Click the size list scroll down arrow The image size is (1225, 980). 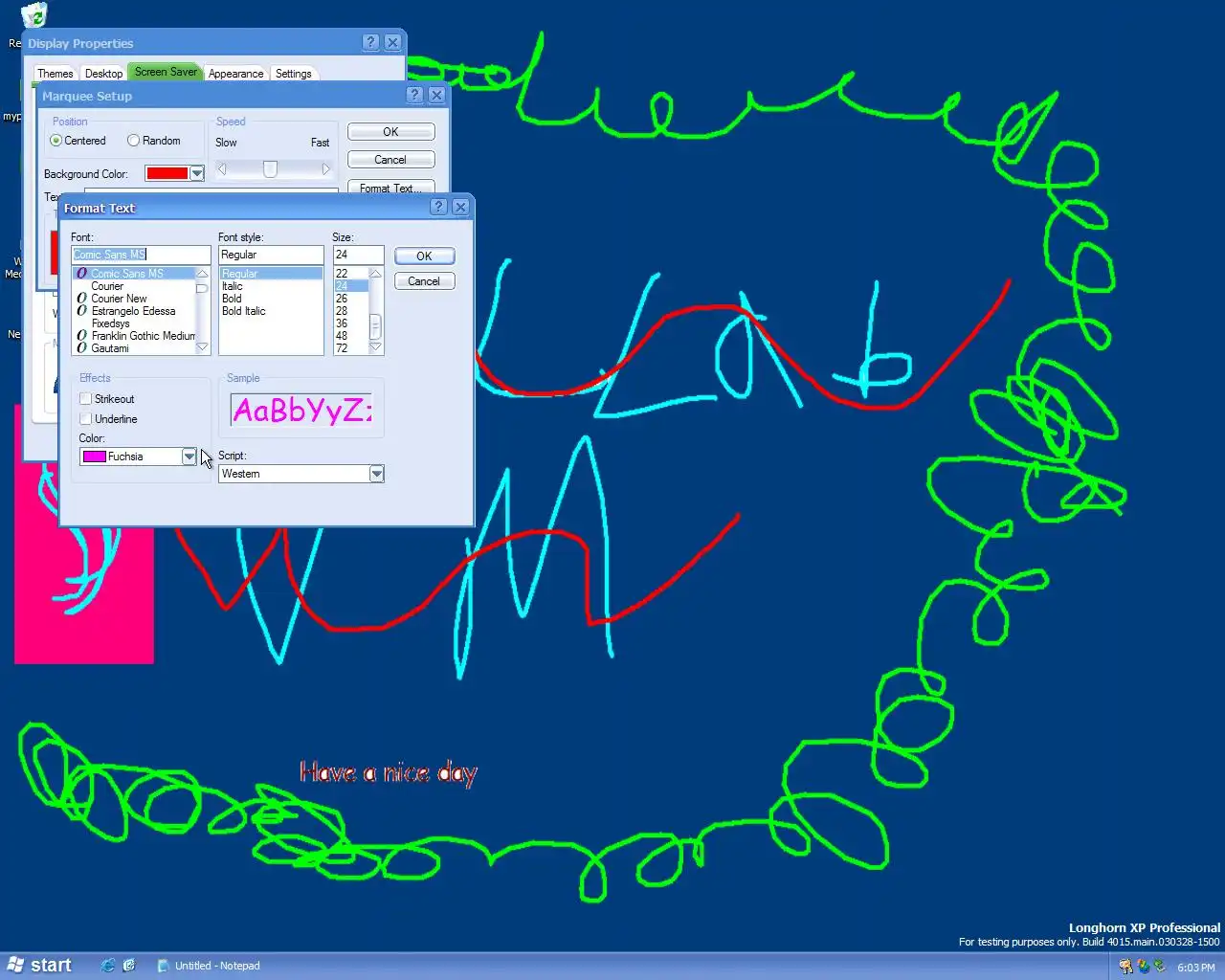click(375, 348)
